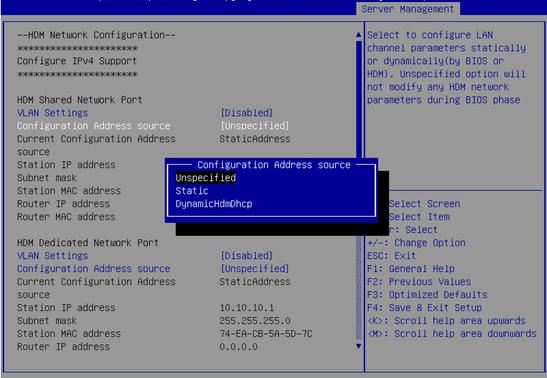Click the Select Item help entry
Viewport: 547px width, 378px height.
[419, 217]
